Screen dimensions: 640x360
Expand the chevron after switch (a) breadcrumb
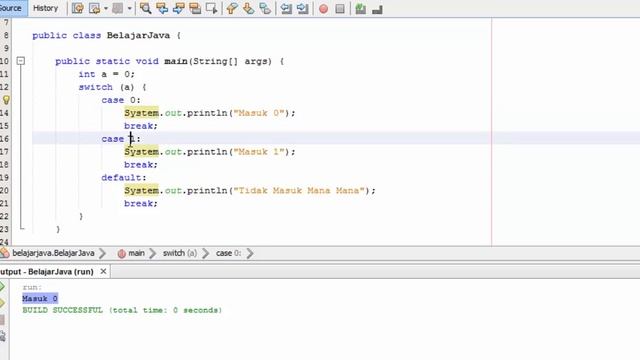point(205,253)
